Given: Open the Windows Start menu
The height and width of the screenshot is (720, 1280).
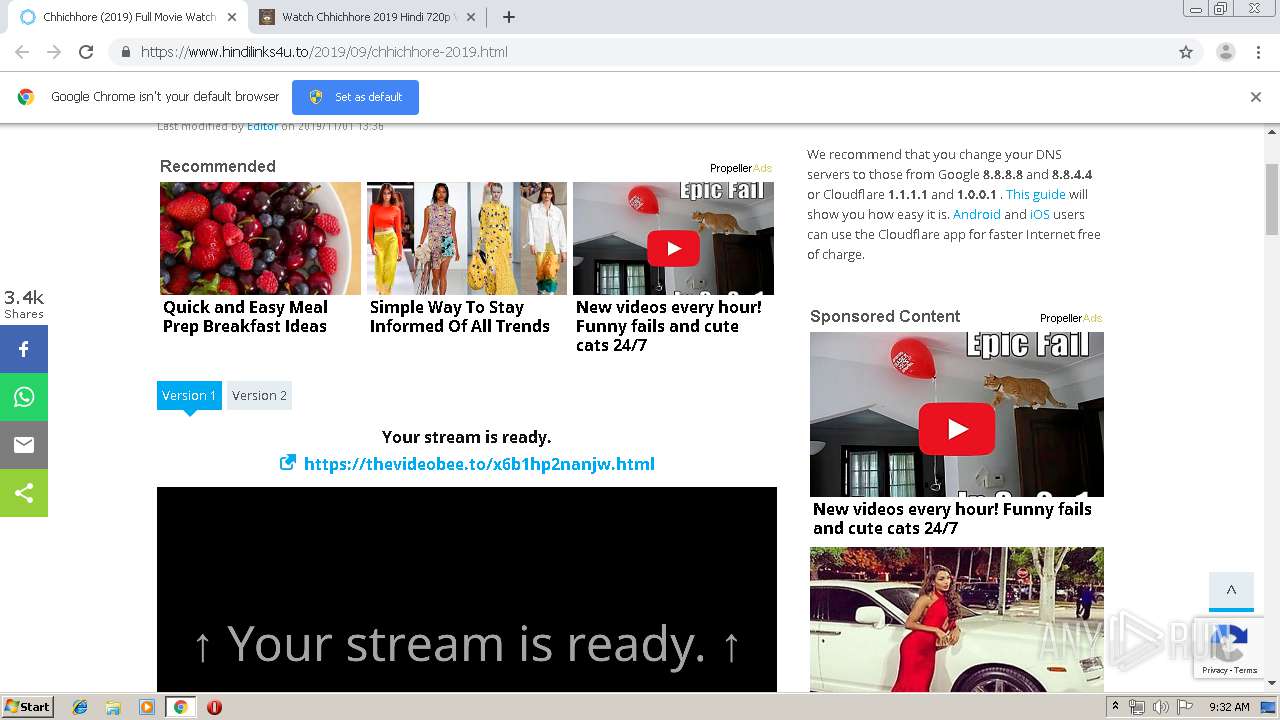Looking at the screenshot, I should [x=28, y=707].
